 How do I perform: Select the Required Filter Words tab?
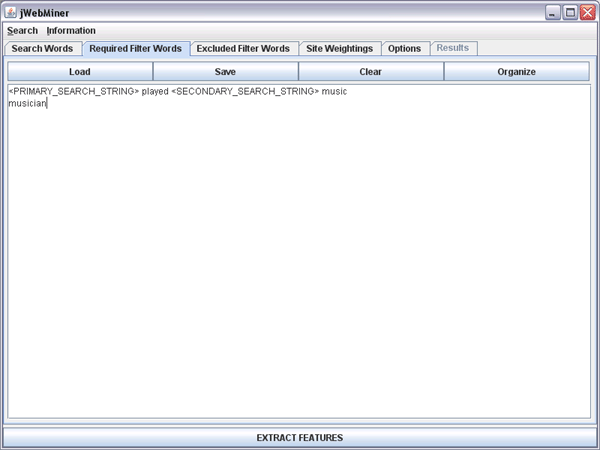coord(135,48)
